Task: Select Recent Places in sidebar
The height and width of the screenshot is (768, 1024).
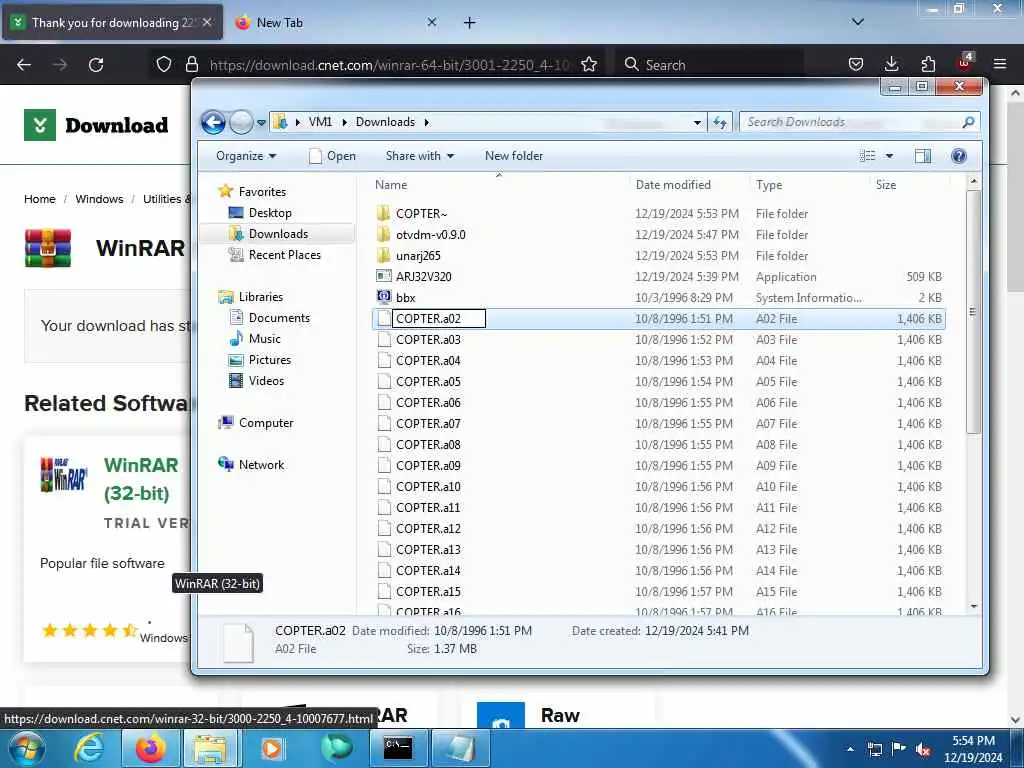Action: [284, 255]
